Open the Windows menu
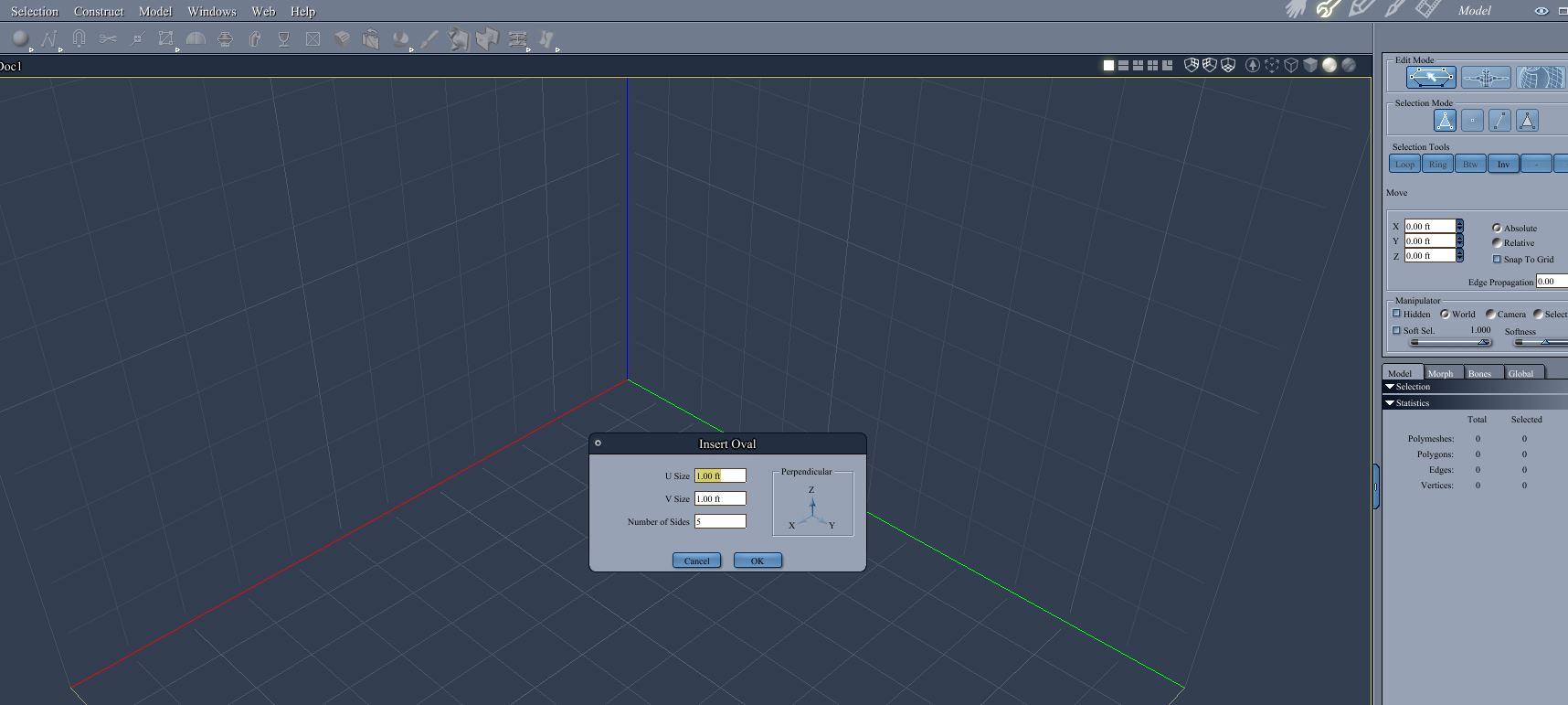The height and width of the screenshot is (705, 1568). [x=212, y=11]
